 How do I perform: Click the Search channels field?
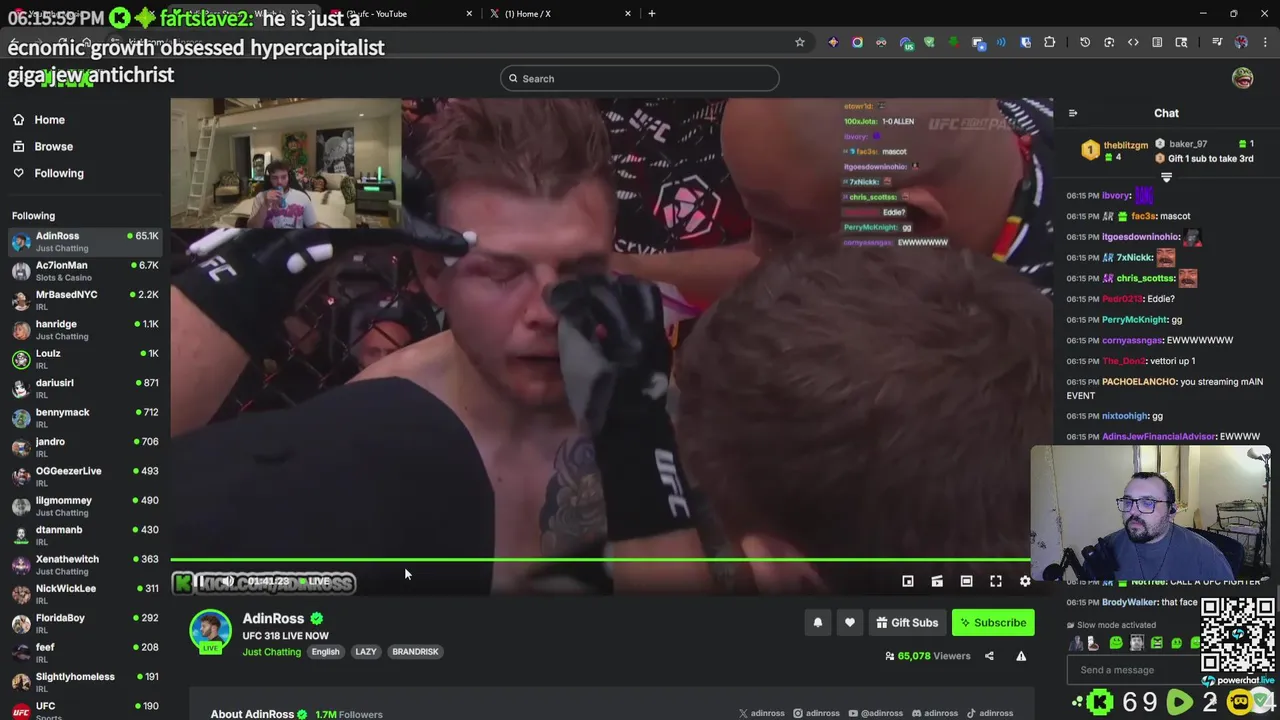tap(640, 79)
